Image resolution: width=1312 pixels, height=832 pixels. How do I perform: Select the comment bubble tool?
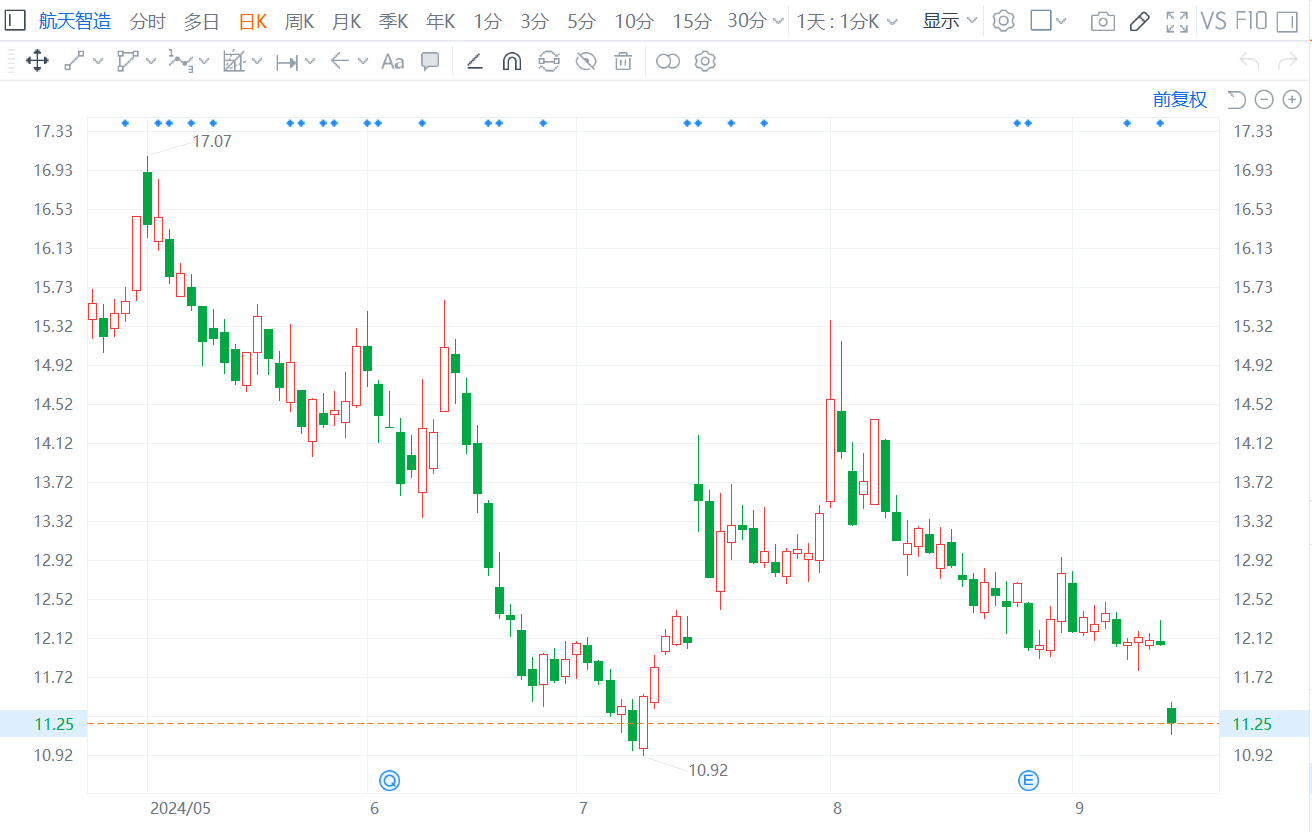coord(430,62)
